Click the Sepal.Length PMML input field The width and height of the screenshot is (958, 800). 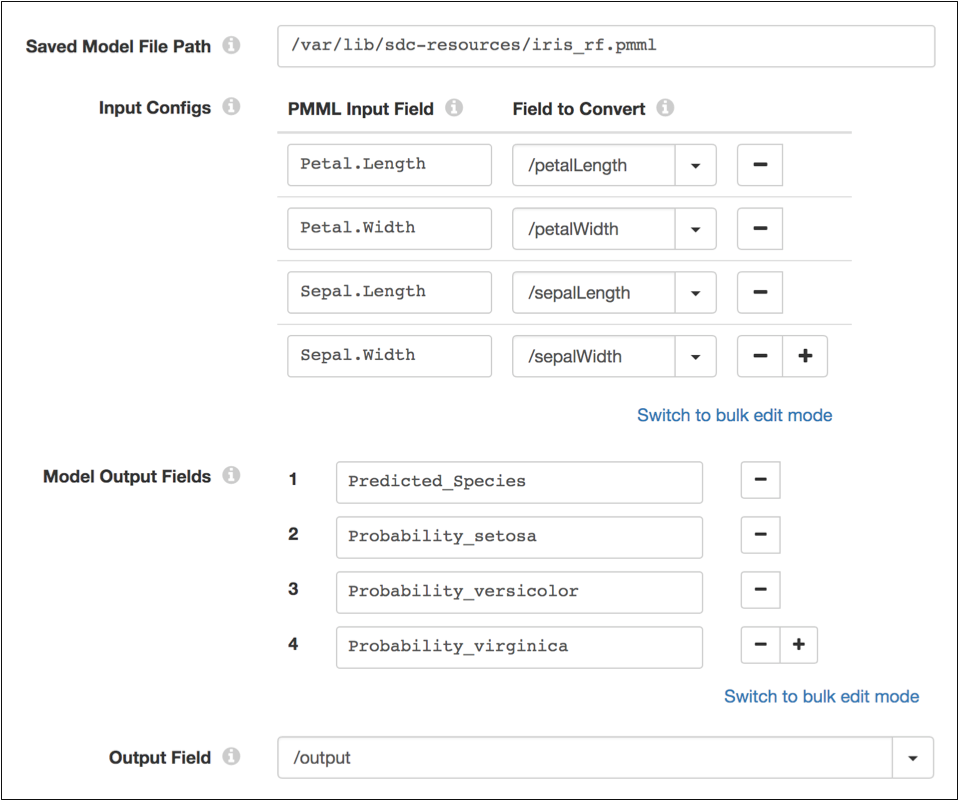[389, 292]
